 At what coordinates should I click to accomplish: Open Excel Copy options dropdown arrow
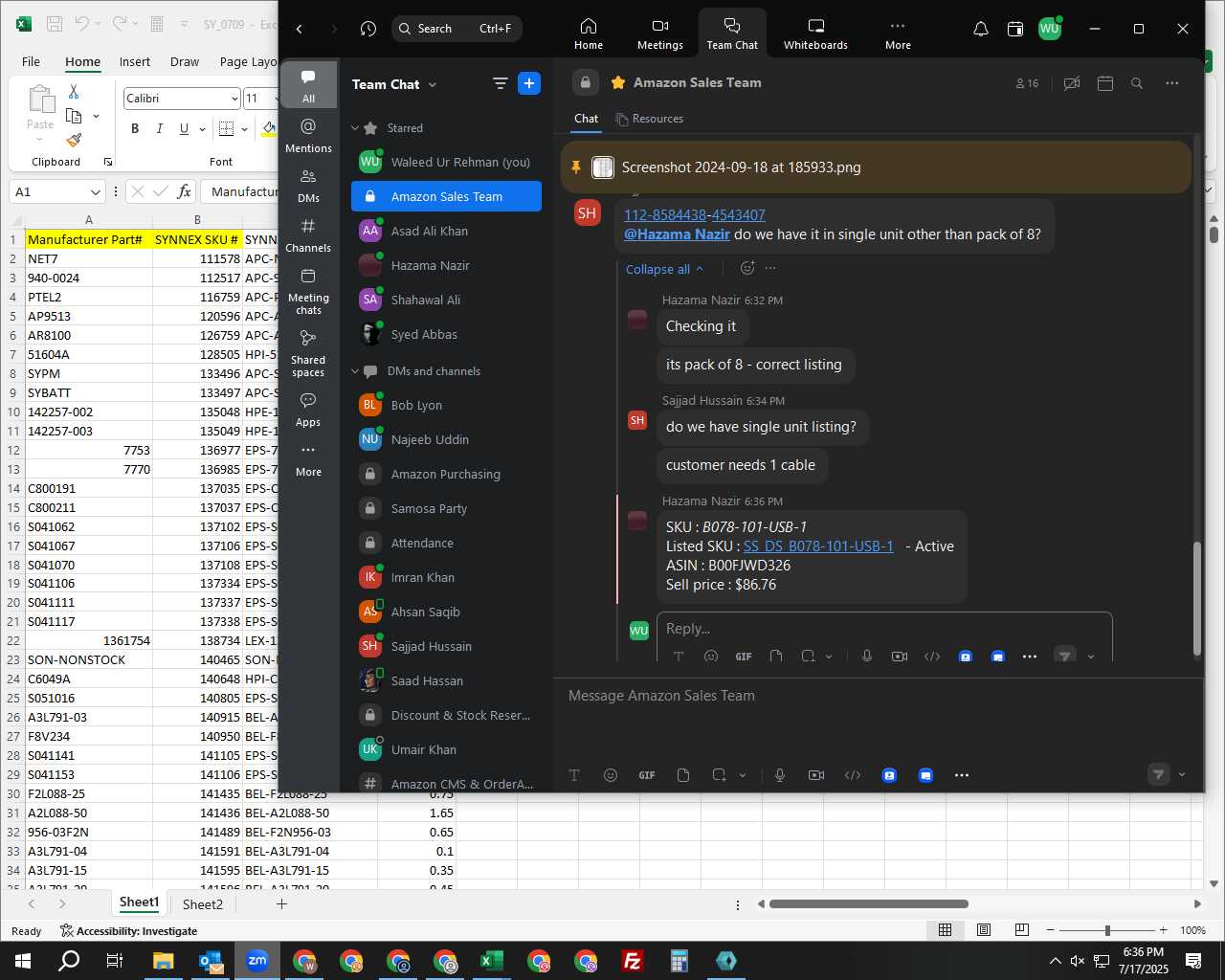(x=96, y=117)
